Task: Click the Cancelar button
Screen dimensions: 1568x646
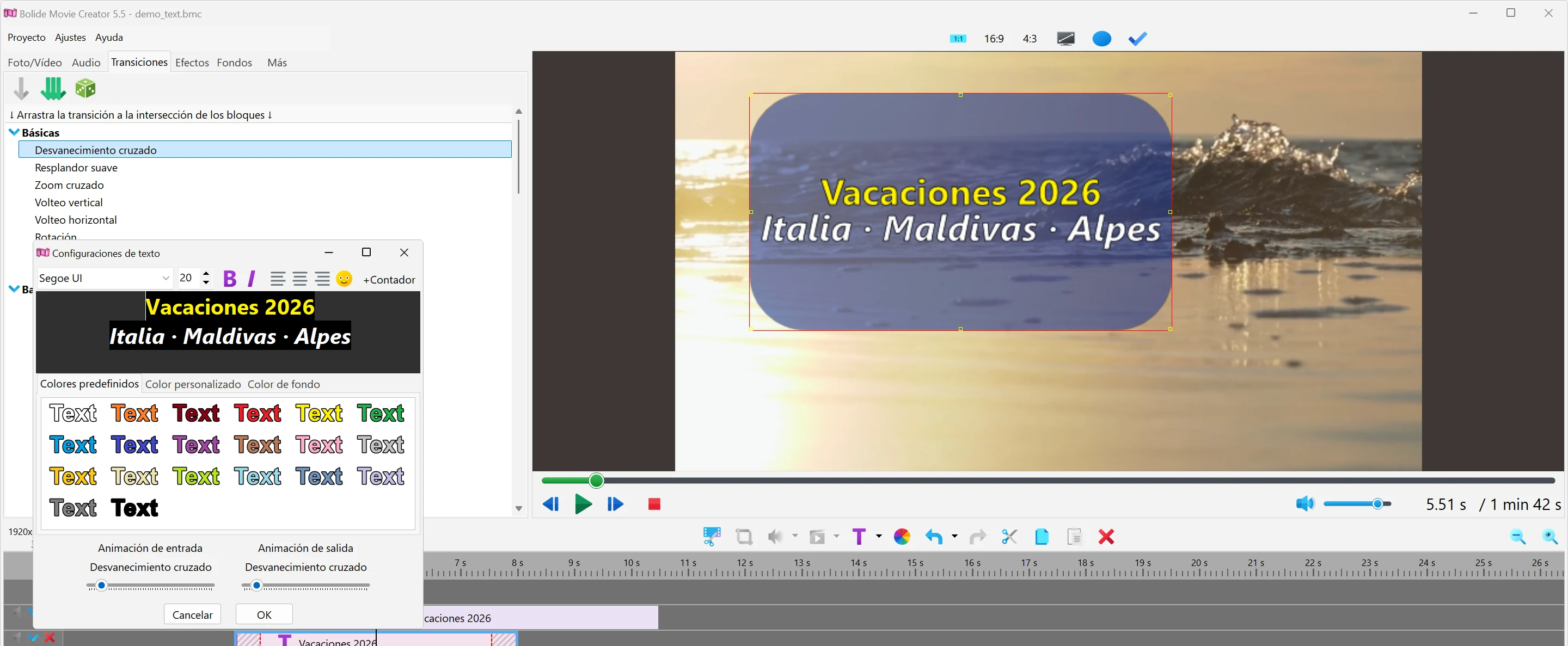Action: click(x=192, y=614)
